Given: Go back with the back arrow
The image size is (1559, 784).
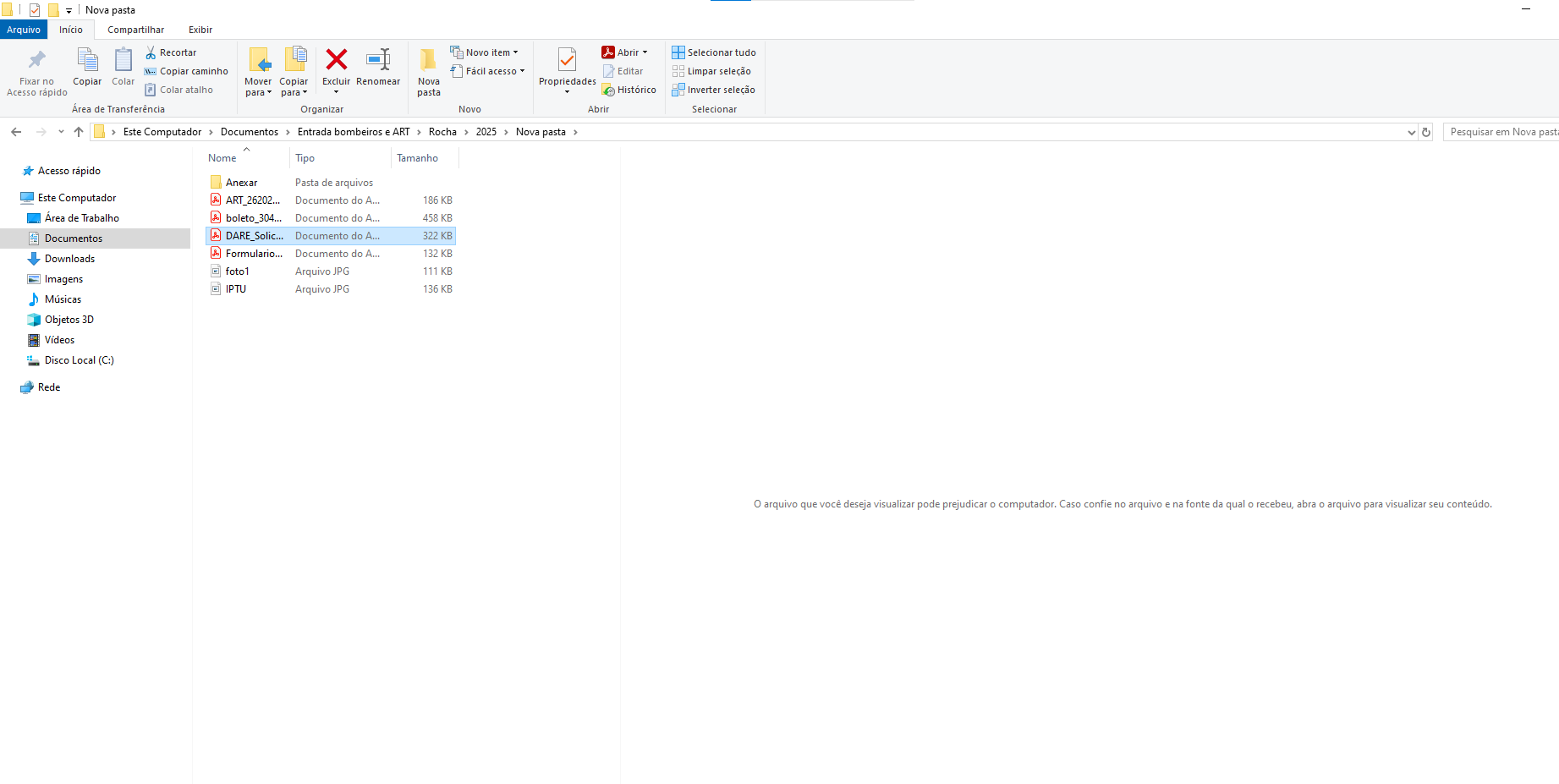Looking at the screenshot, I should [x=16, y=132].
